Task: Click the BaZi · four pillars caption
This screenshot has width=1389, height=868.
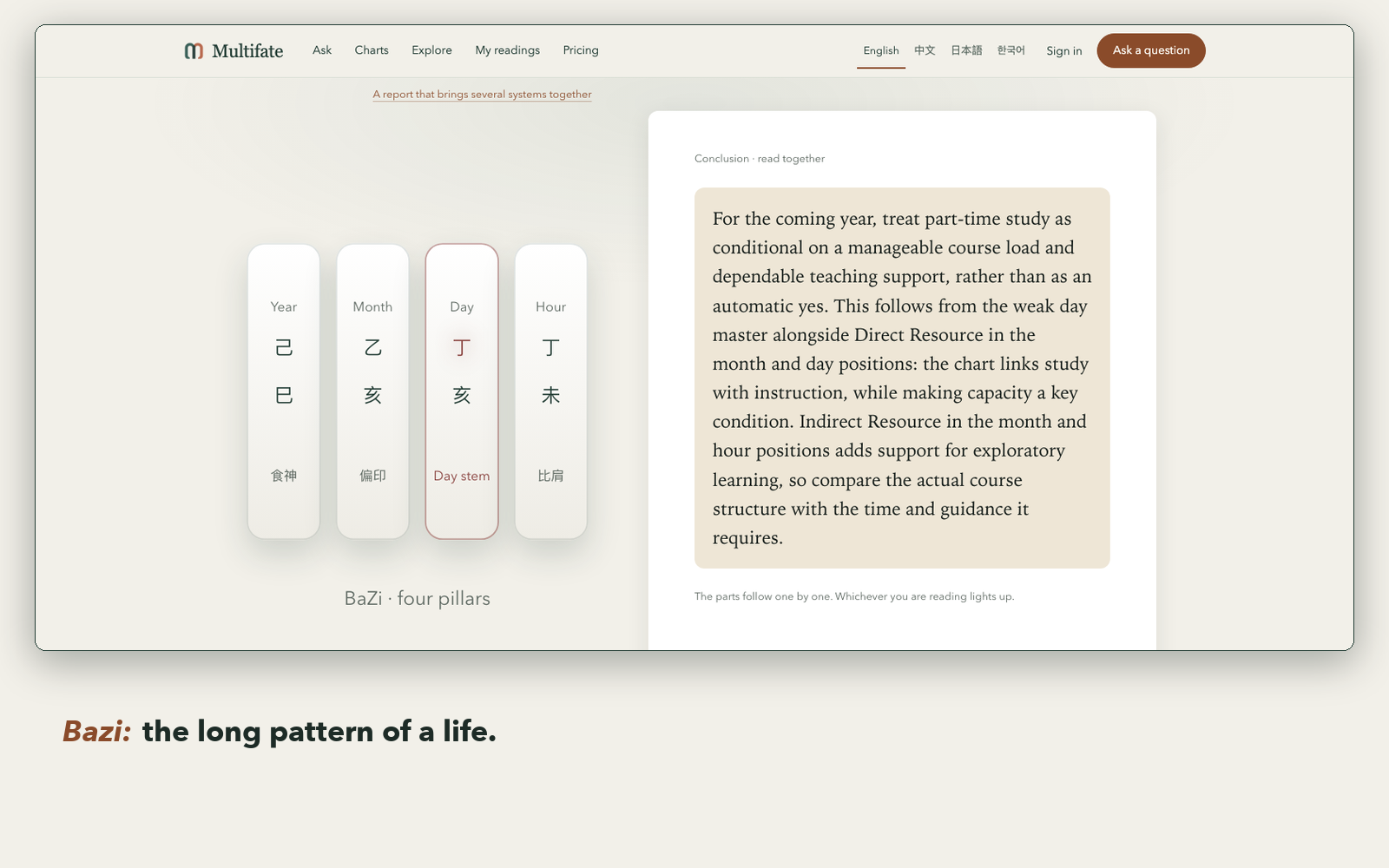Action: coord(418,598)
